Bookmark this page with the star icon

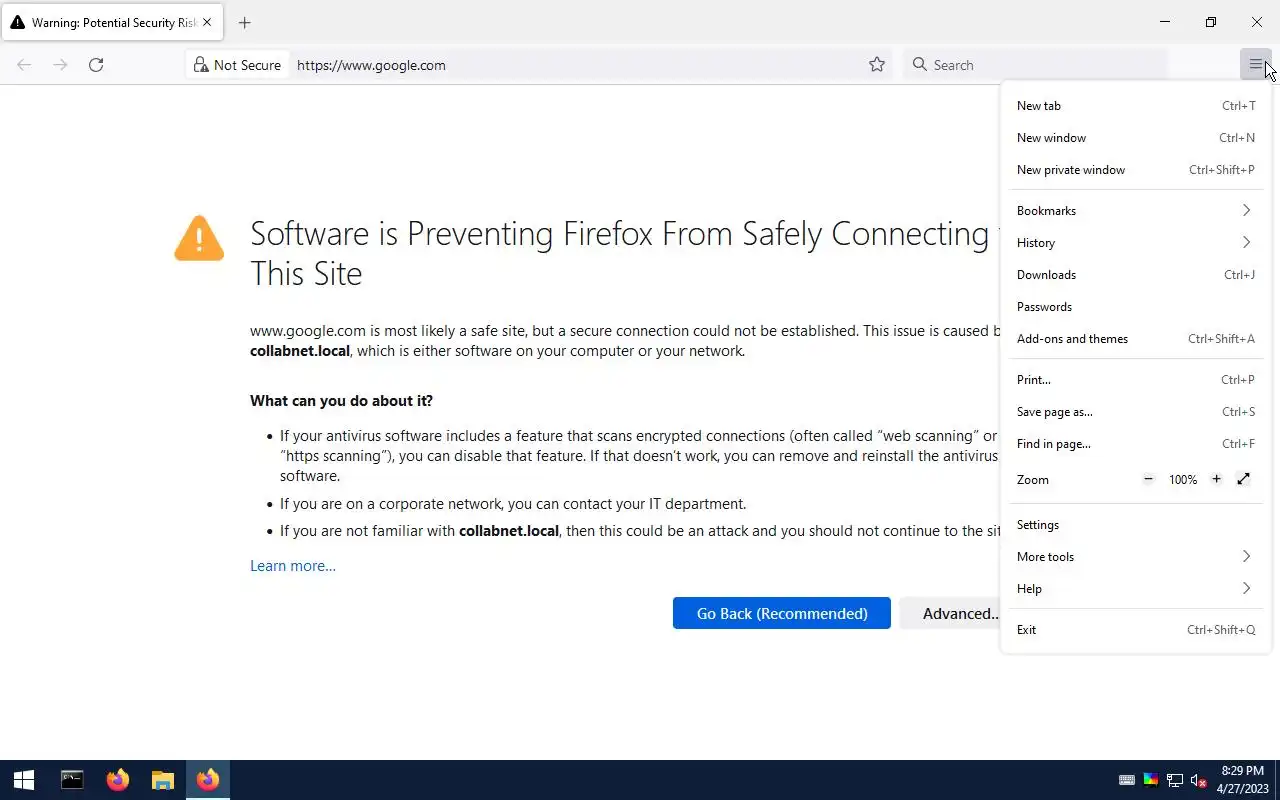(x=877, y=65)
